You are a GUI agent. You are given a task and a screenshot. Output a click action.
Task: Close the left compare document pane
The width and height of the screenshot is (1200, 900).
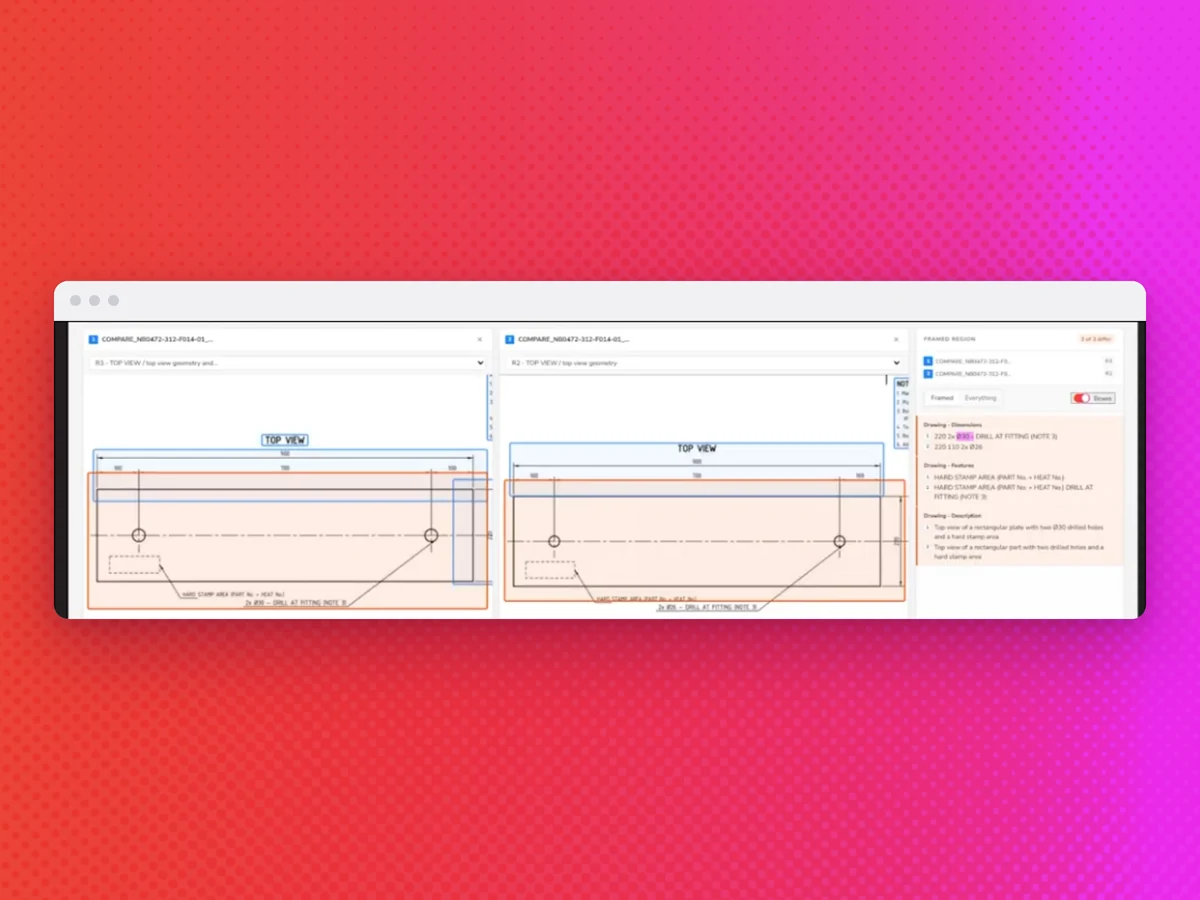pyautogui.click(x=479, y=340)
